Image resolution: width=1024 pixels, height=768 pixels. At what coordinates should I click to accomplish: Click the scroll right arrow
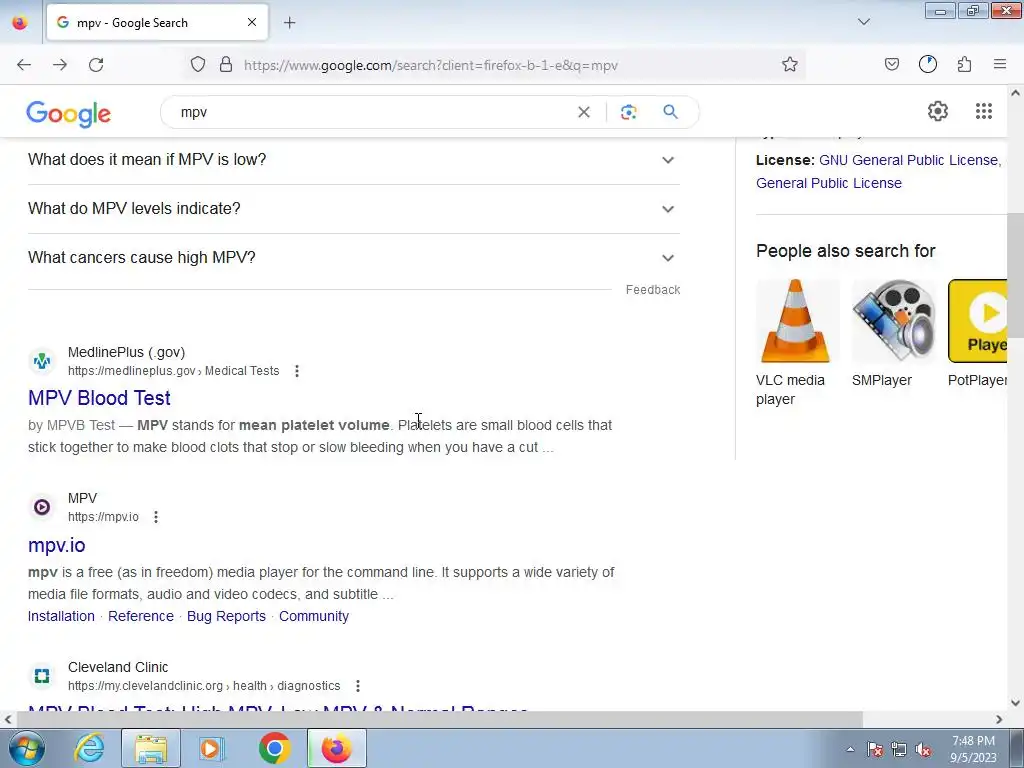point(999,719)
